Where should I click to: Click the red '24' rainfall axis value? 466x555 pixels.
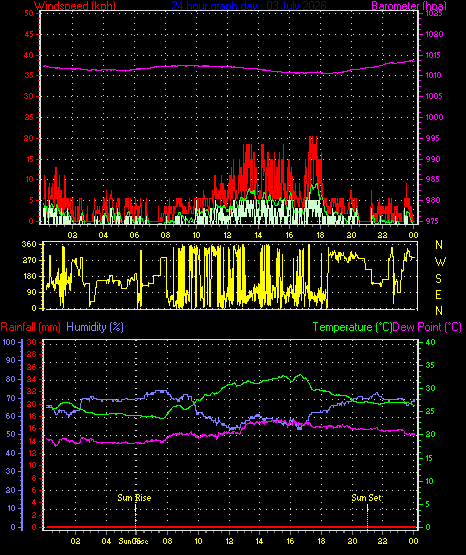click(x=31, y=379)
